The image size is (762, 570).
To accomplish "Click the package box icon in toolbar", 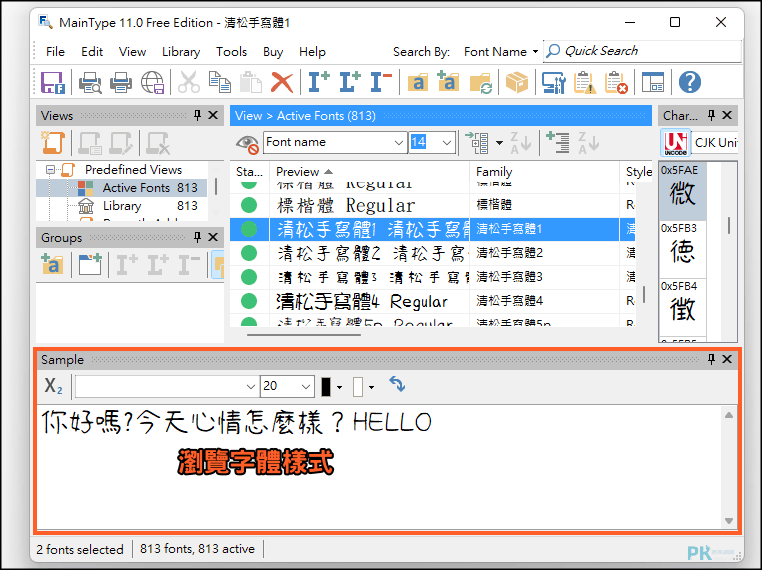I will coord(517,82).
